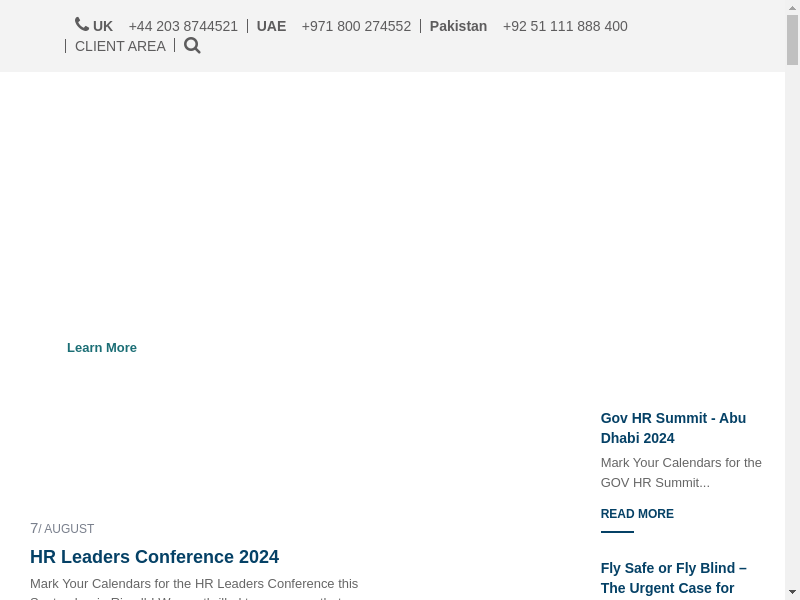Click READ MORE under Gov HR Summit

[637, 514]
